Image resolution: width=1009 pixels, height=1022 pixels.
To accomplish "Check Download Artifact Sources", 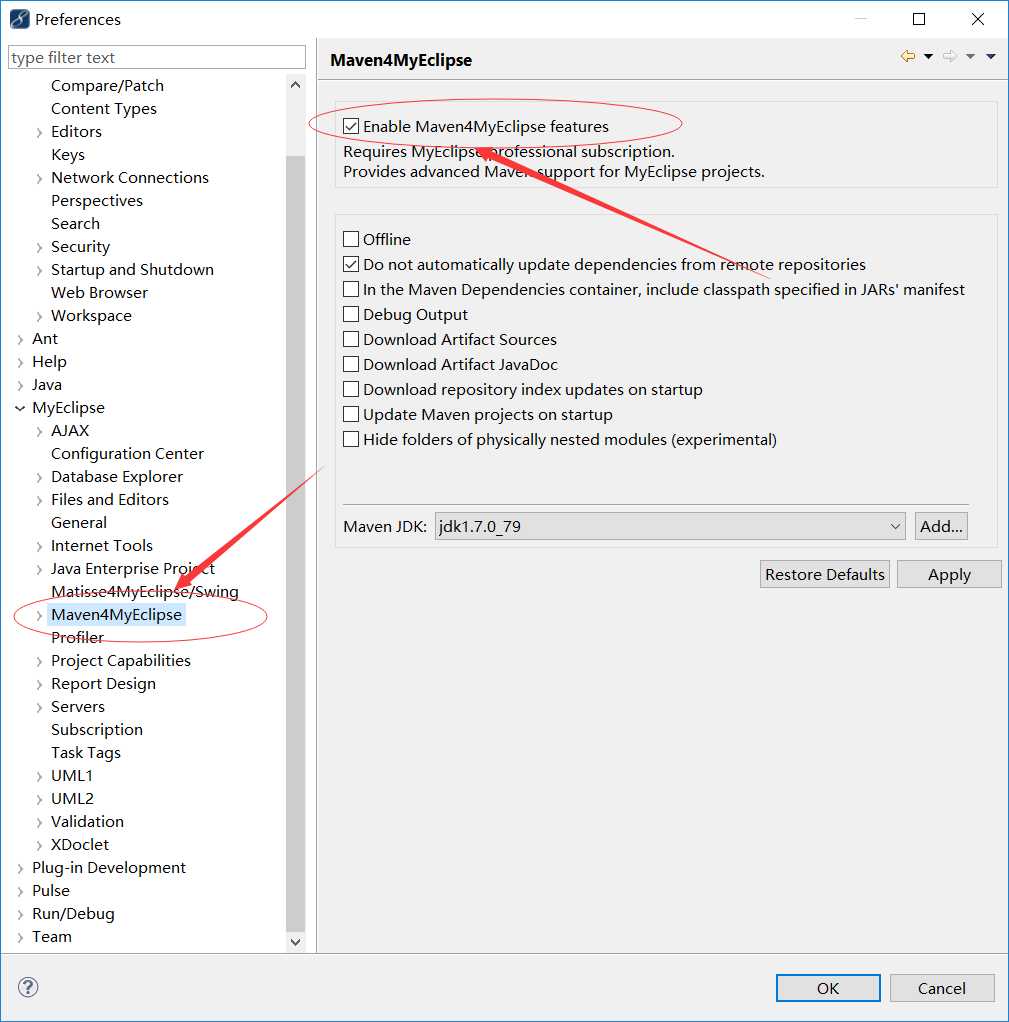I will pos(351,339).
